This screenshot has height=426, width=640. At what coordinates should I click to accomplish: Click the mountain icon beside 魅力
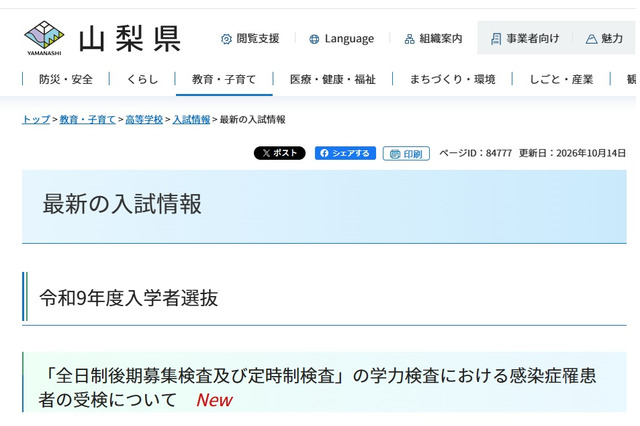click(591, 39)
